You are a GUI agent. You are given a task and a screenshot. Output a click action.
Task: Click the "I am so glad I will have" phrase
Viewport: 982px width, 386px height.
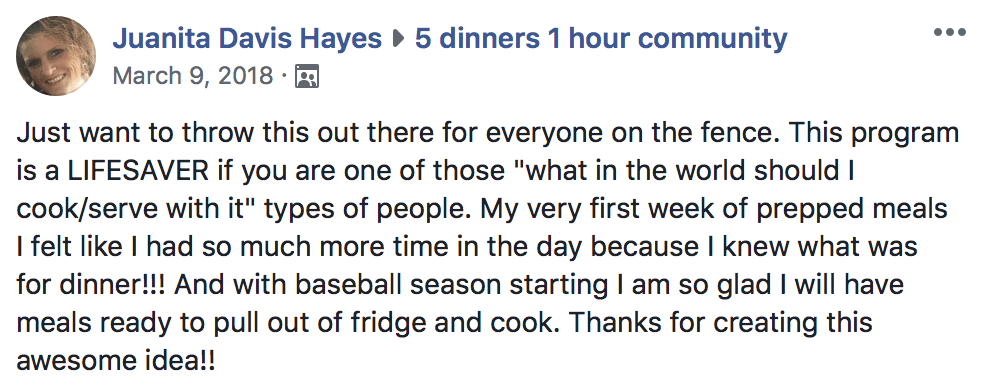coord(755,286)
